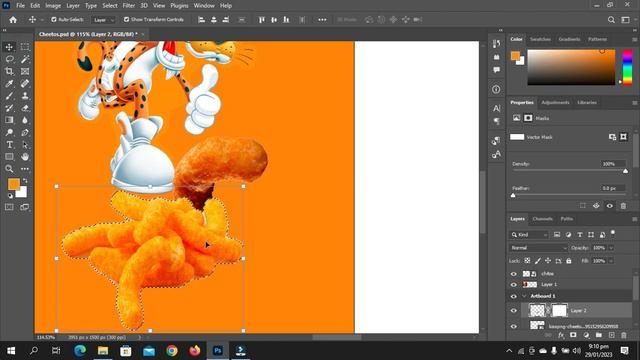Open the Layers panel options menu
The height and width of the screenshot is (360, 640).
click(x=634, y=219)
